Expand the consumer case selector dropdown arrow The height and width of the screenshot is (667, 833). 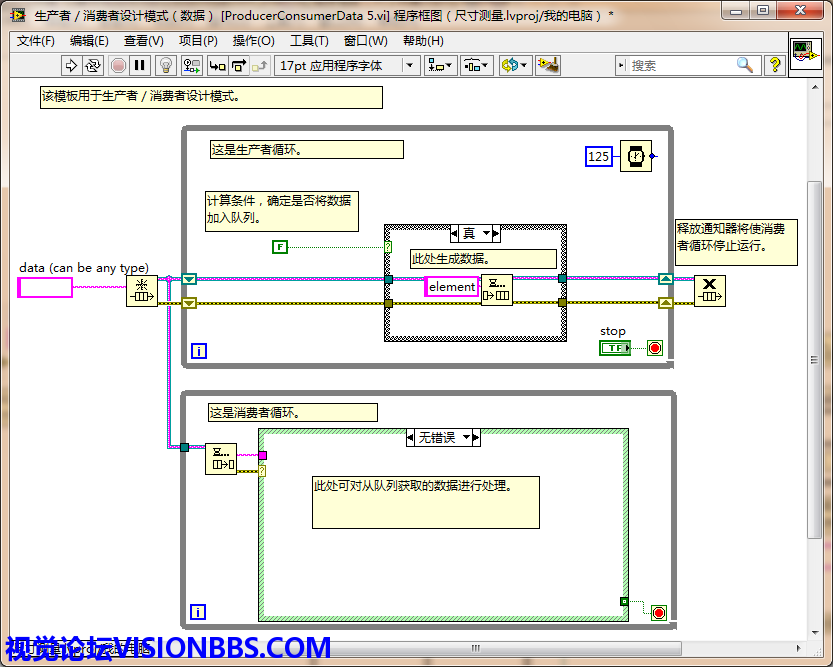(476, 438)
